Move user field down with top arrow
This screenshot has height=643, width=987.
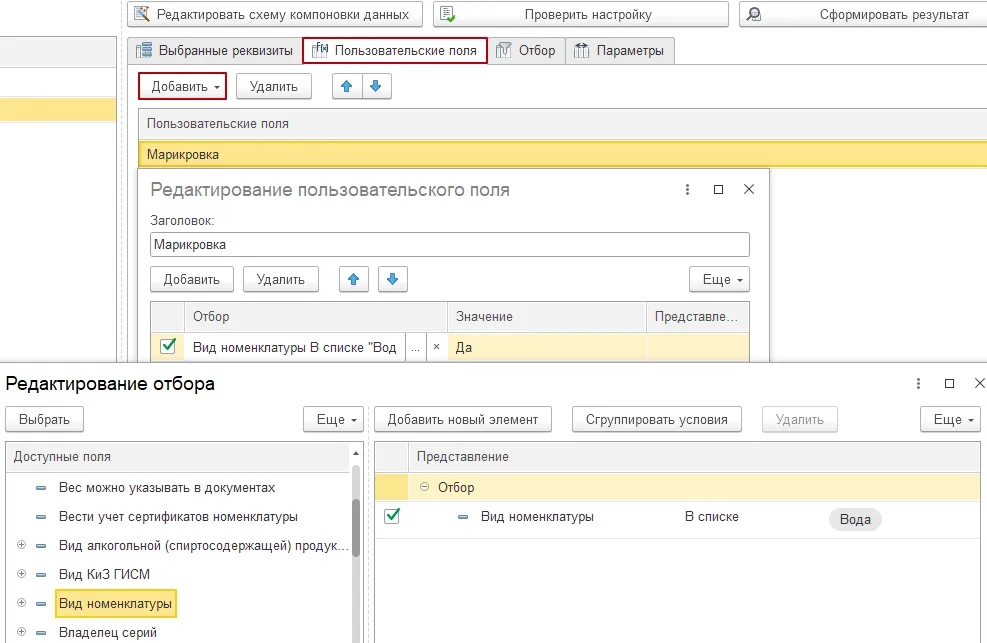coord(376,86)
